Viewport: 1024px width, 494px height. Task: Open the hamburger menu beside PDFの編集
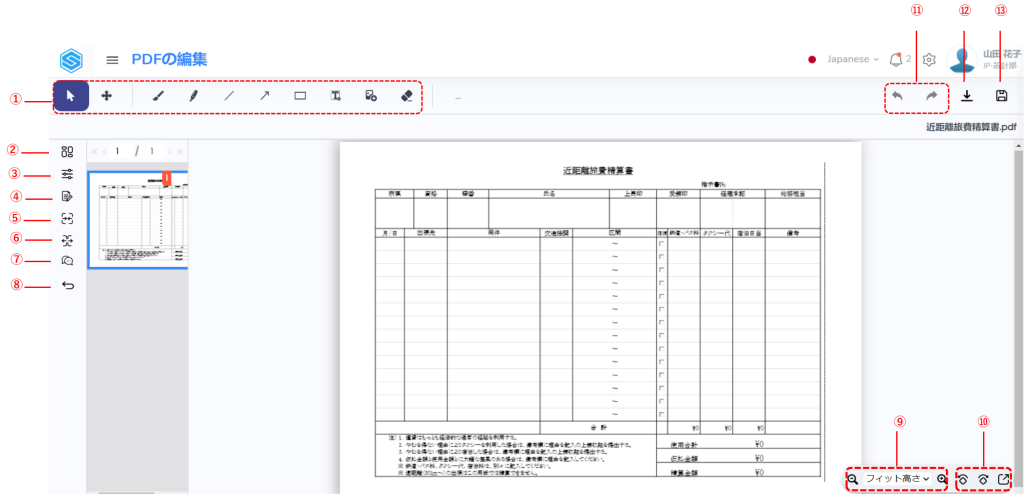[112, 60]
